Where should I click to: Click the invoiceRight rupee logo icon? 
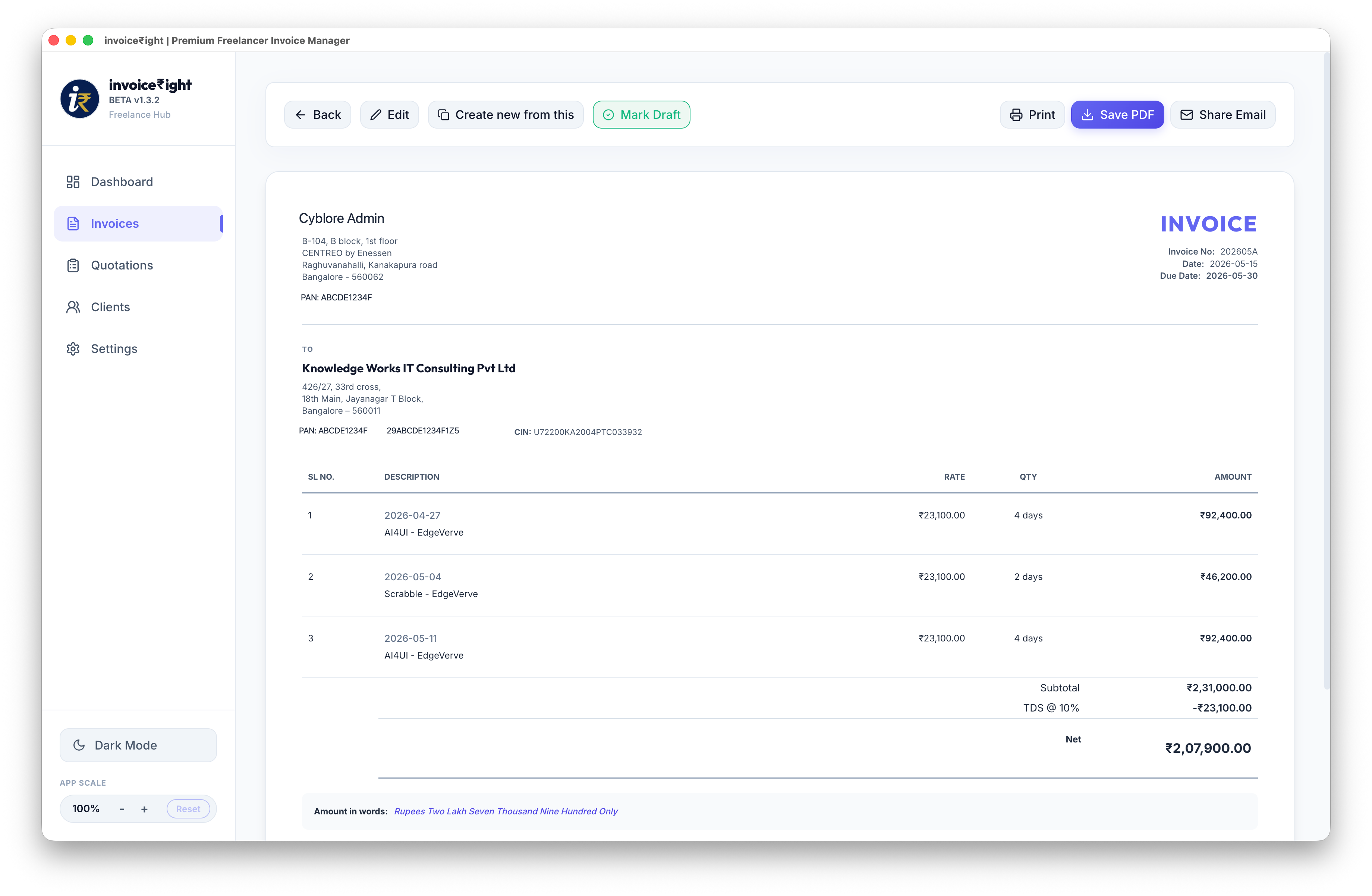coord(79,98)
